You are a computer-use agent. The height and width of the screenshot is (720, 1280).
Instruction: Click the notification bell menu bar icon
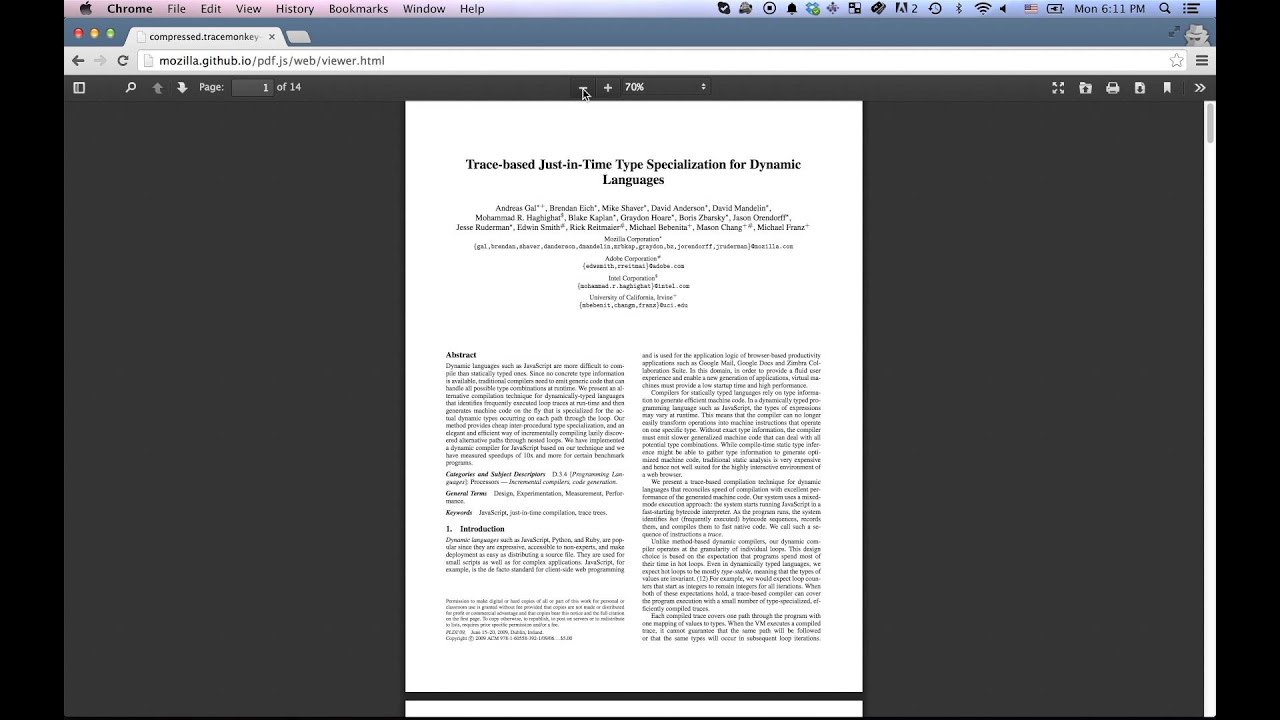[792, 9]
